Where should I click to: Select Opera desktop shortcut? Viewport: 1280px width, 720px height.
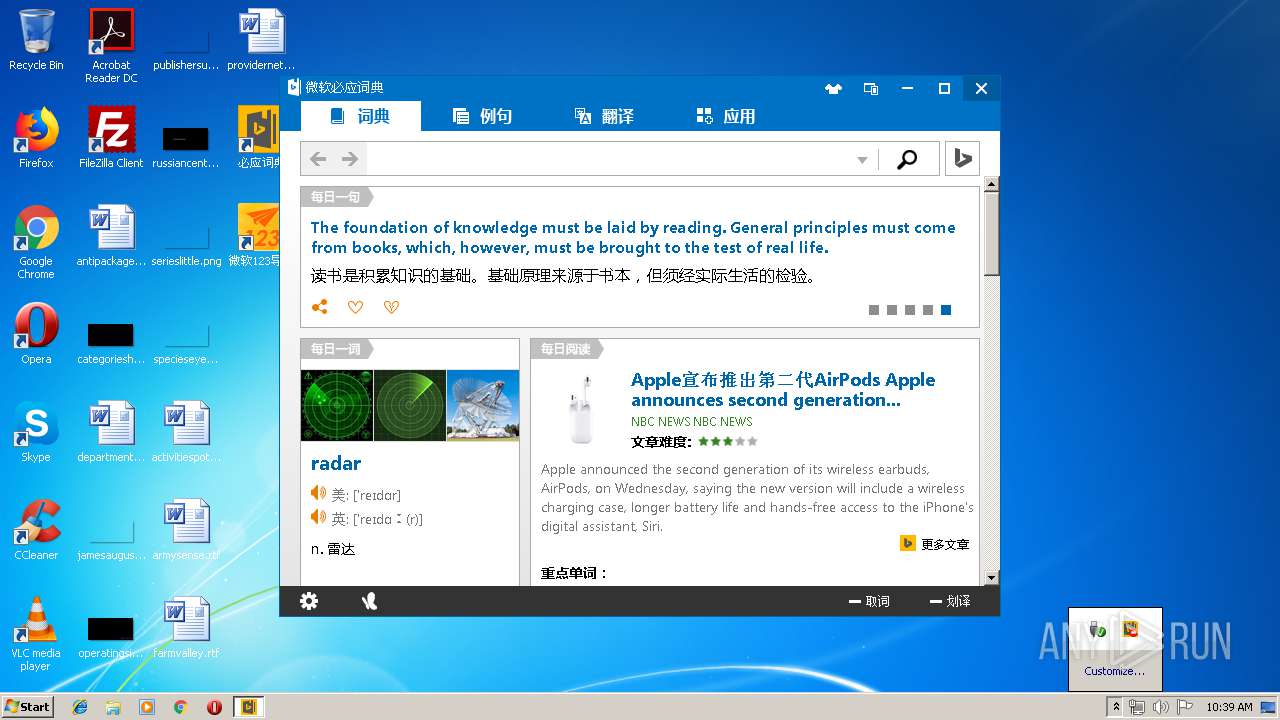click(36, 334)
